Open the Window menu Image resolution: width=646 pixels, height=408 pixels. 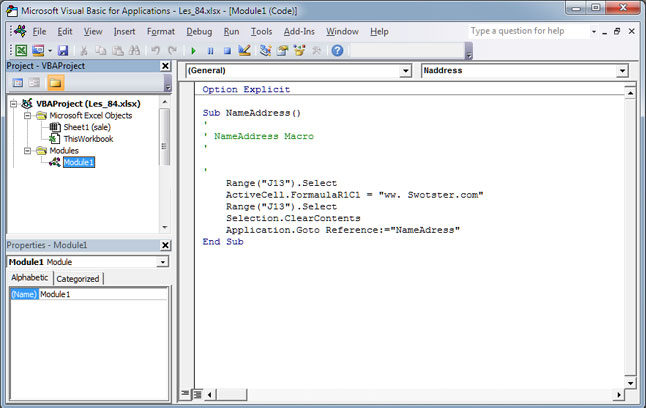(x=342, y=32)
